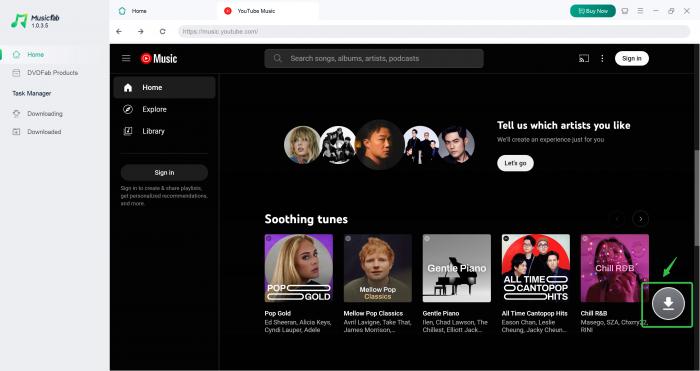Viewport: 700px width, 371px height.
Task: Go forward with the forward arrow
Action: [x=141, y=31]
